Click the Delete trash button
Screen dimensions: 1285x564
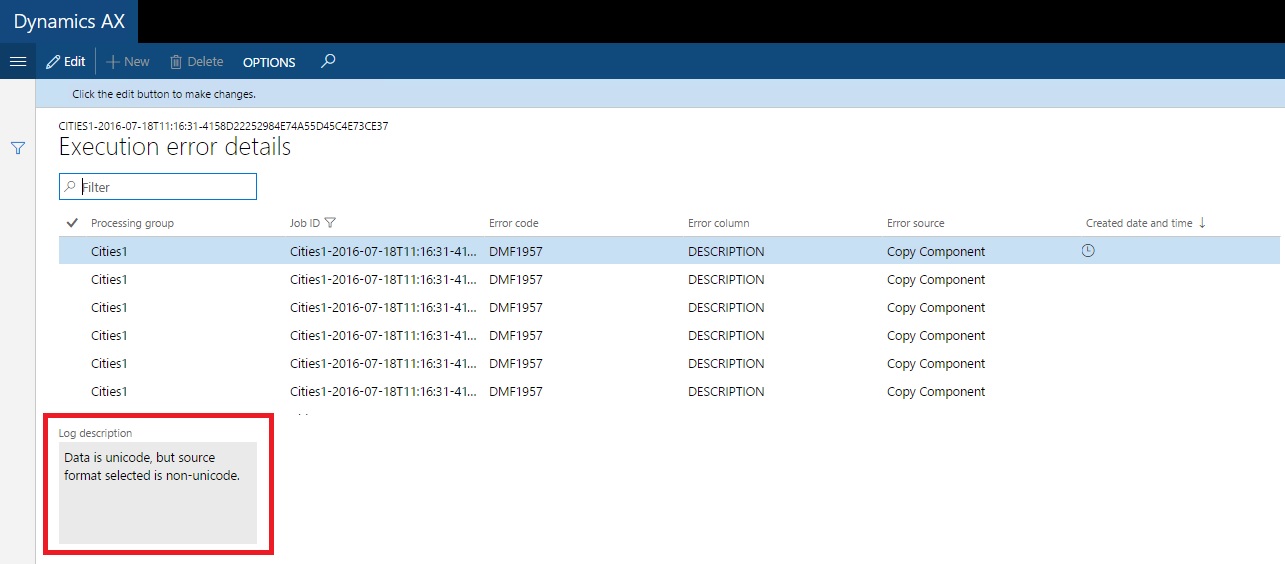click(196, 62)
